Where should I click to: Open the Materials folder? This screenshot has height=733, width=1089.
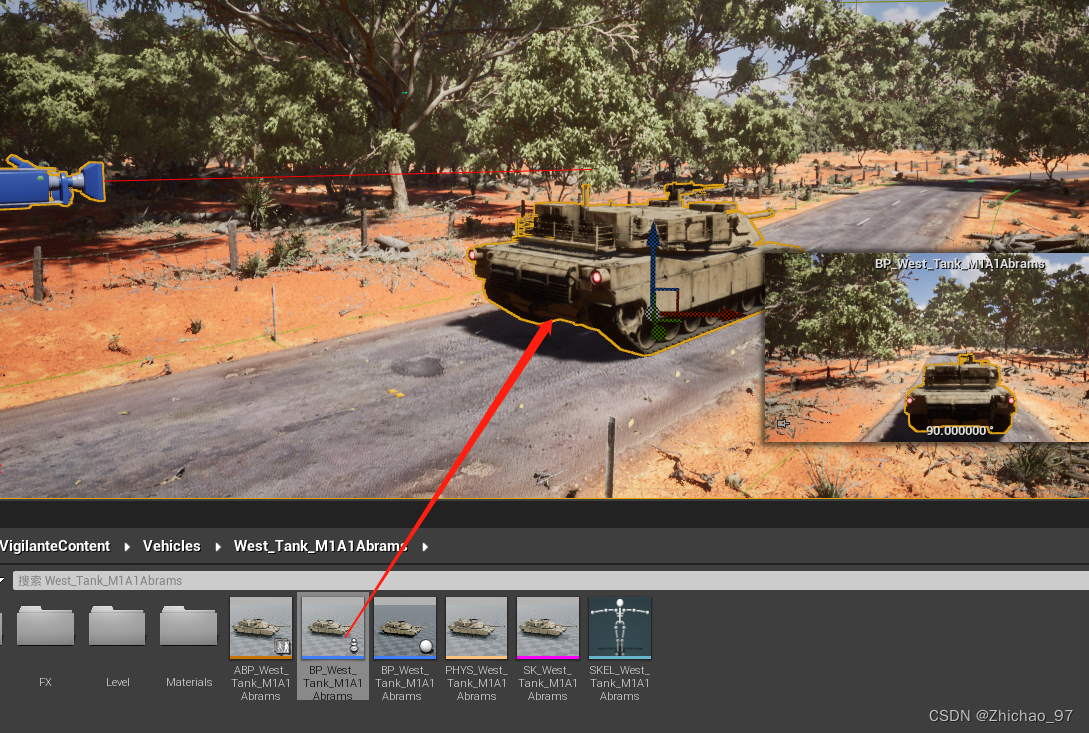coord(188,626)
